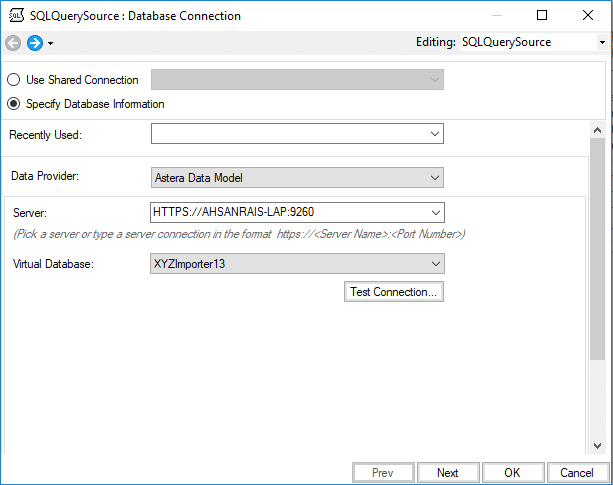This screenshot has height=485, width=613.
Task: Open the Virtual Database dropdown
Action: pos(434,263)
